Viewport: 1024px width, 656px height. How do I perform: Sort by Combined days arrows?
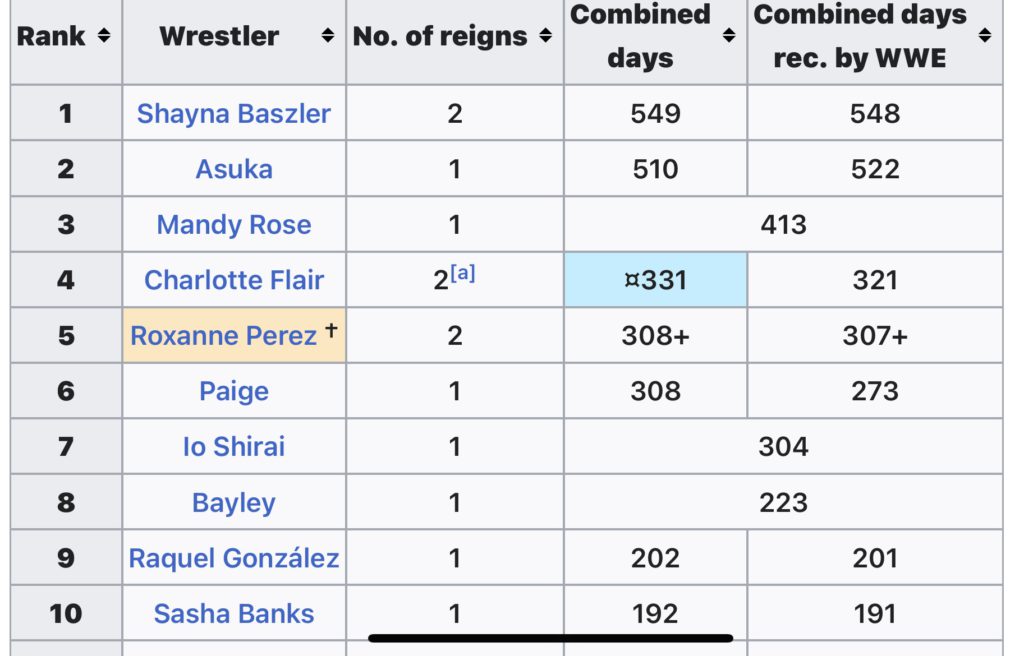tap(729, 37)
